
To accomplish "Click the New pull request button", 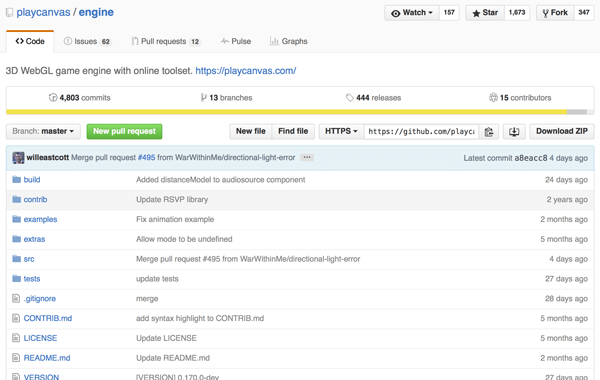I will [124, 131].
